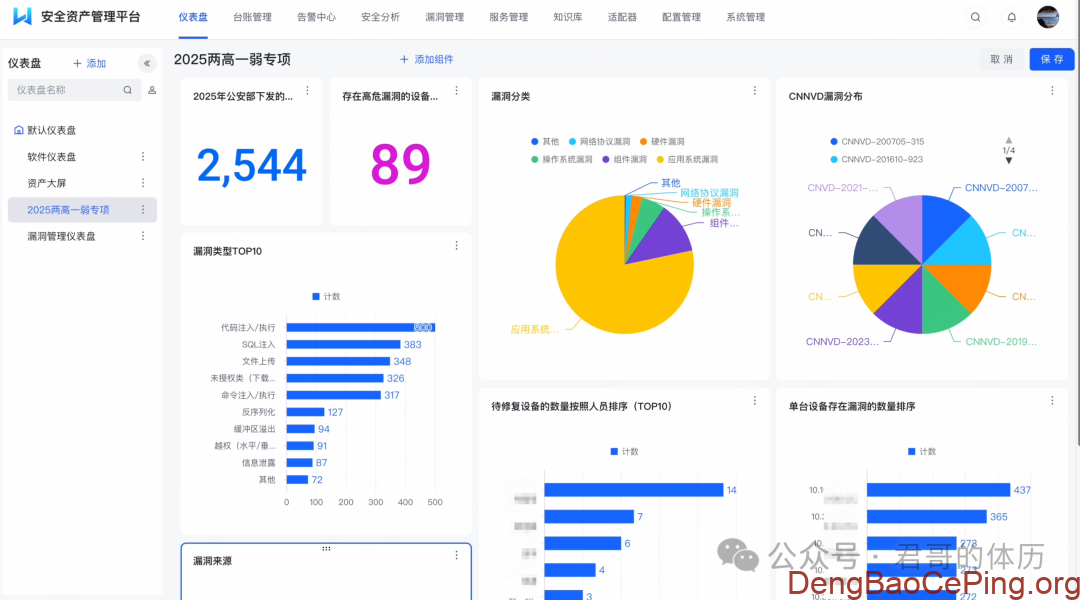Open more options for 漏洞类型TOP10 widget
This screenshot has height=600, width=1080.
(457, 246)
